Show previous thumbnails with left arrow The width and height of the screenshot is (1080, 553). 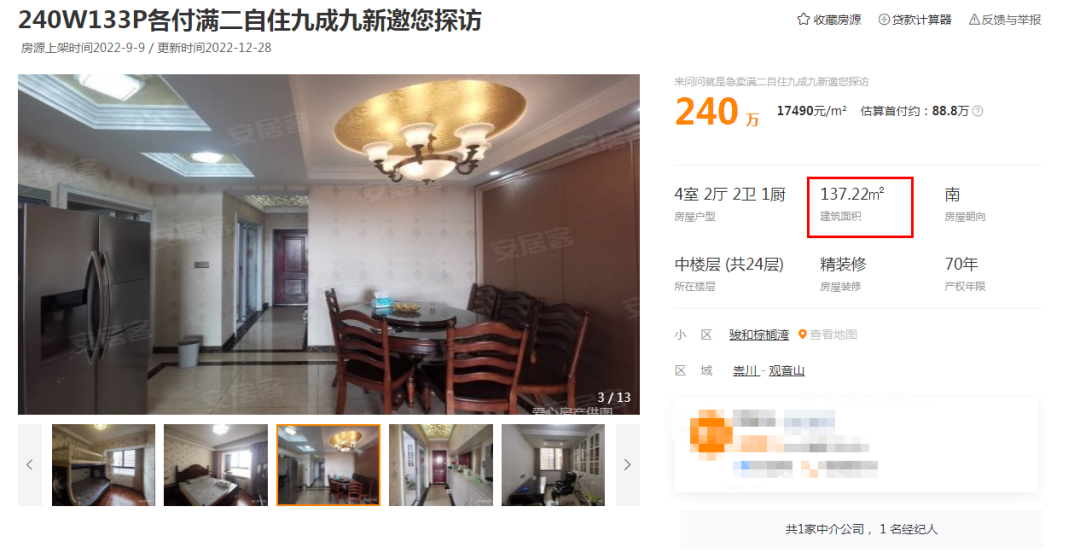[x=30, y=465]
